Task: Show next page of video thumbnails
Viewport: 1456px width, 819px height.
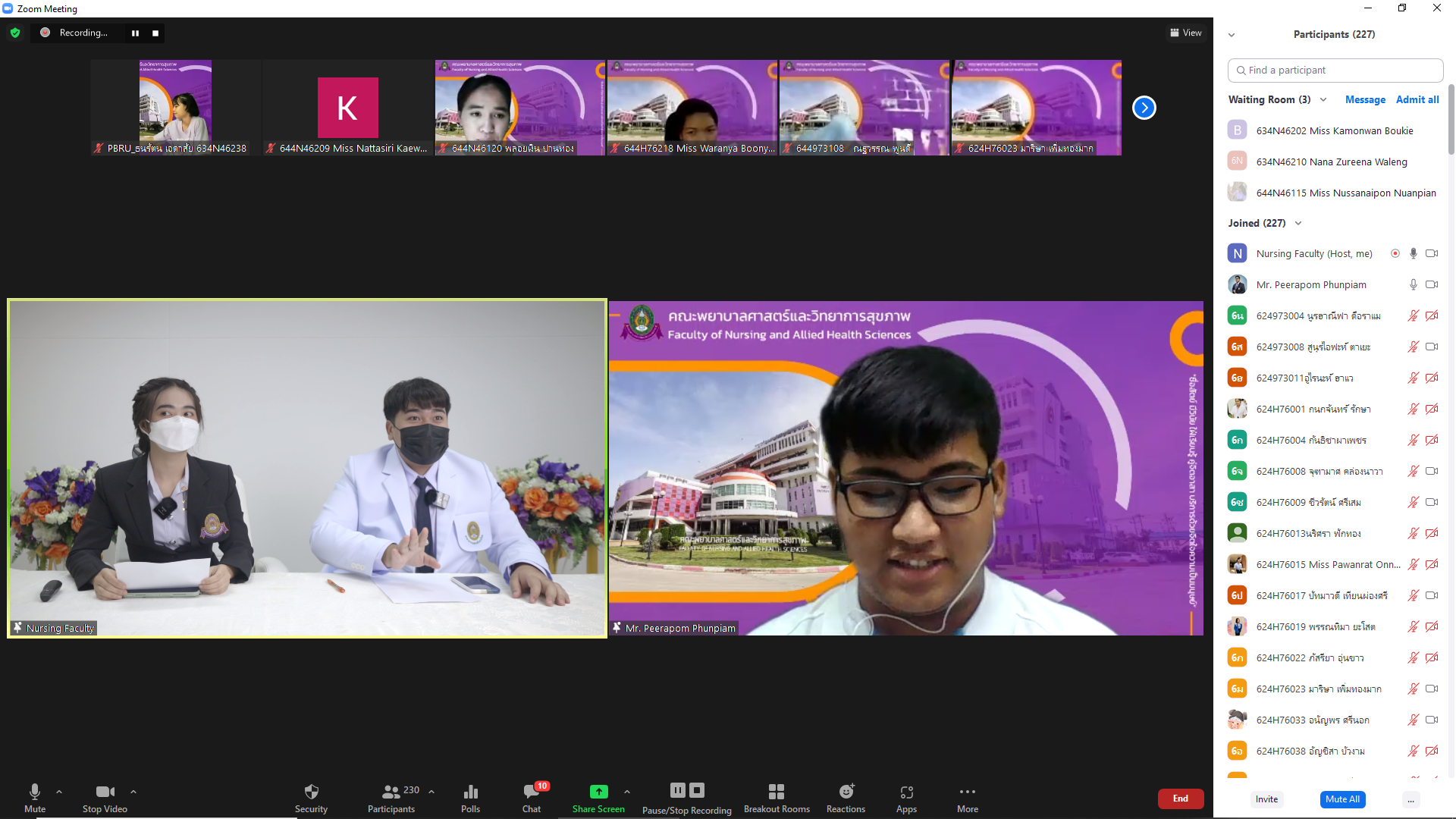Action: click(1144, 108)
